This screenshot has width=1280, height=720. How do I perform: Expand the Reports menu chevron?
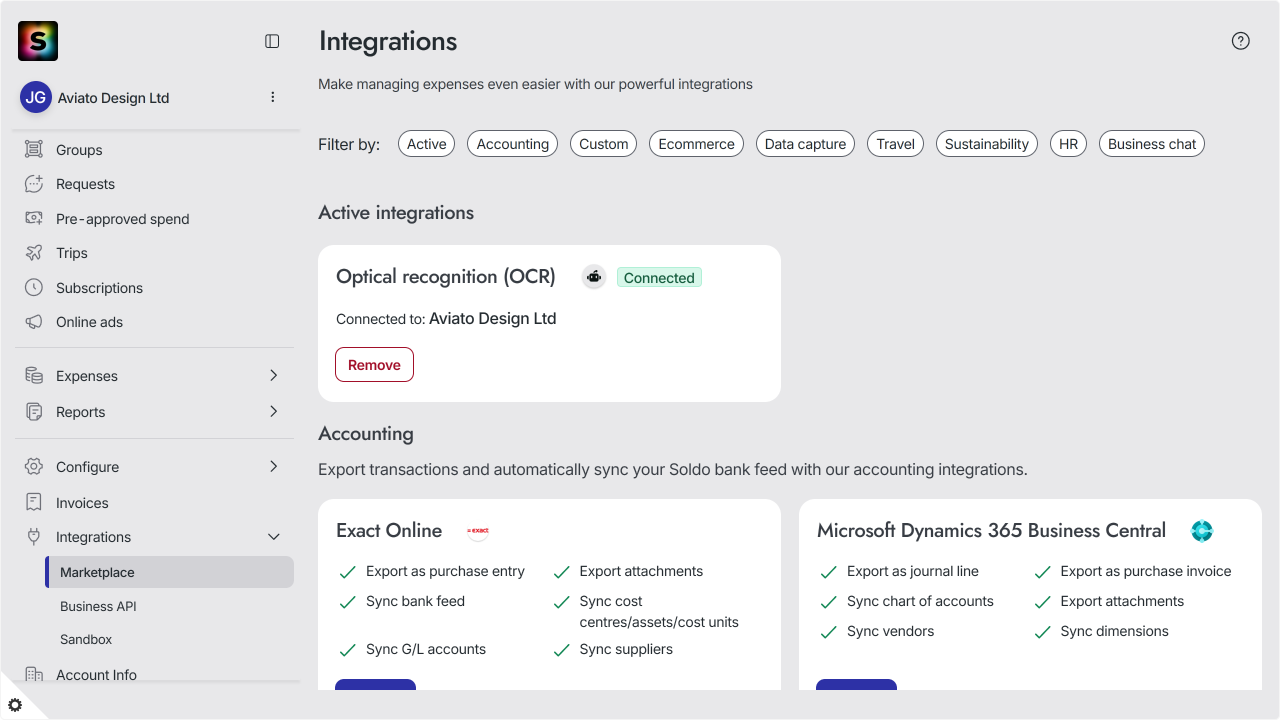tap(274, 411)
